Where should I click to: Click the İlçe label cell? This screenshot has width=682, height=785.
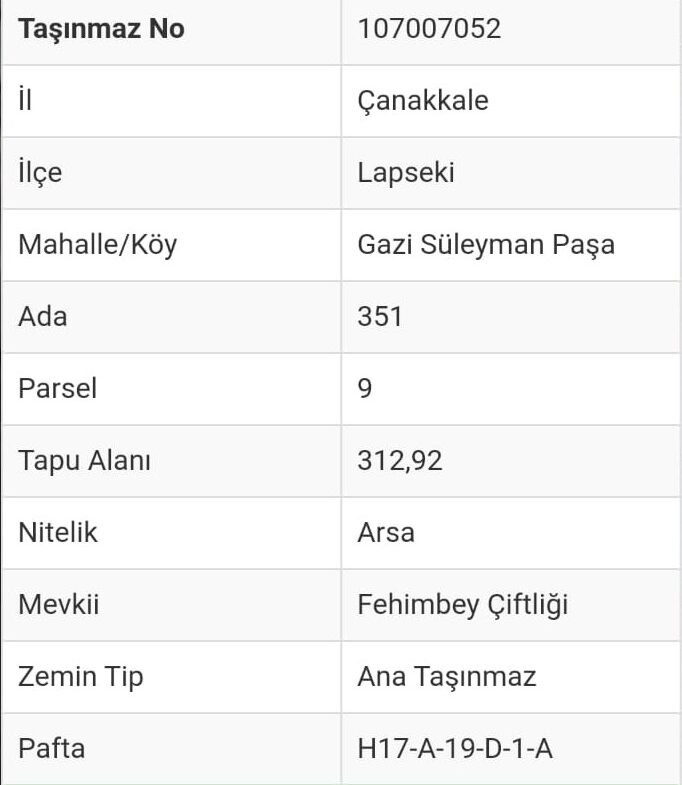pyautogui.click(x=40, y=173)
